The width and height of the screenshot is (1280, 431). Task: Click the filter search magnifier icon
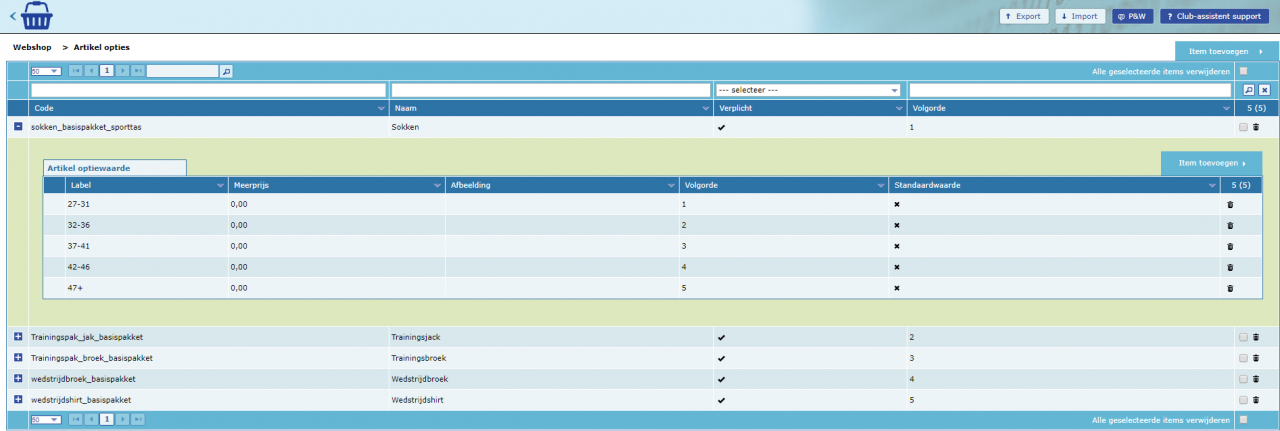[x=1249, y=90]
